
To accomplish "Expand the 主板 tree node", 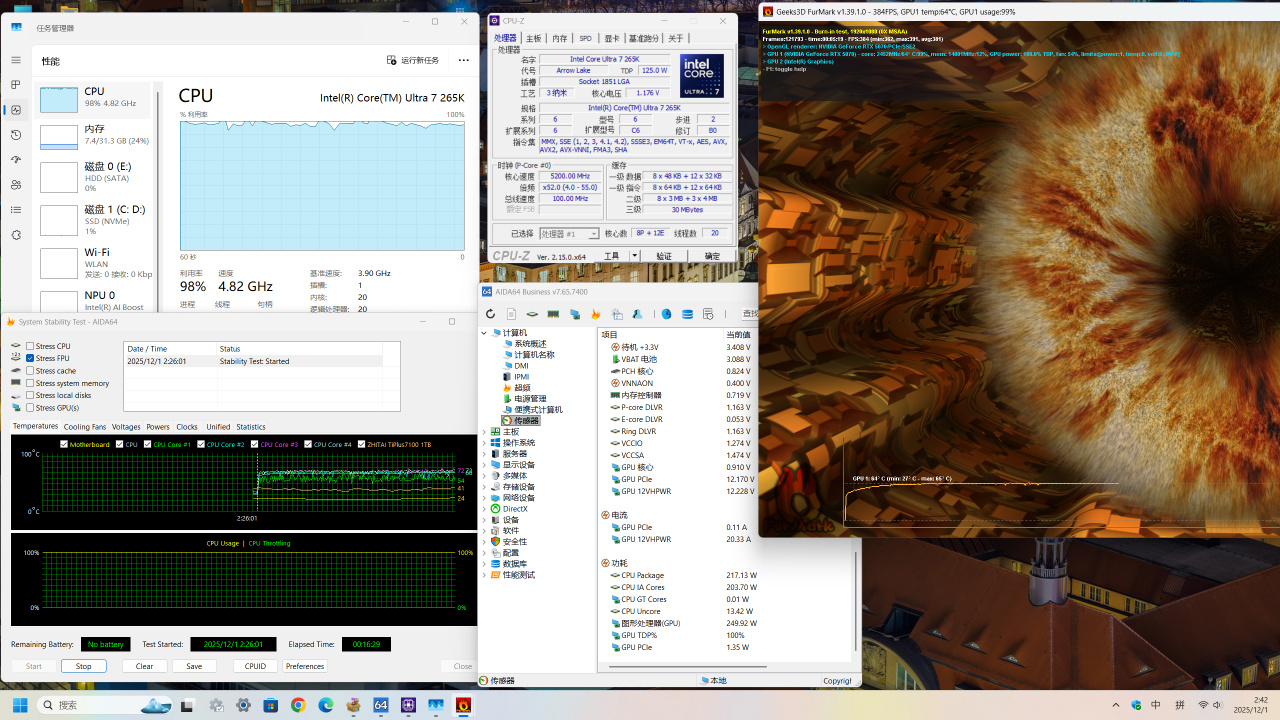I will (485, 432).
